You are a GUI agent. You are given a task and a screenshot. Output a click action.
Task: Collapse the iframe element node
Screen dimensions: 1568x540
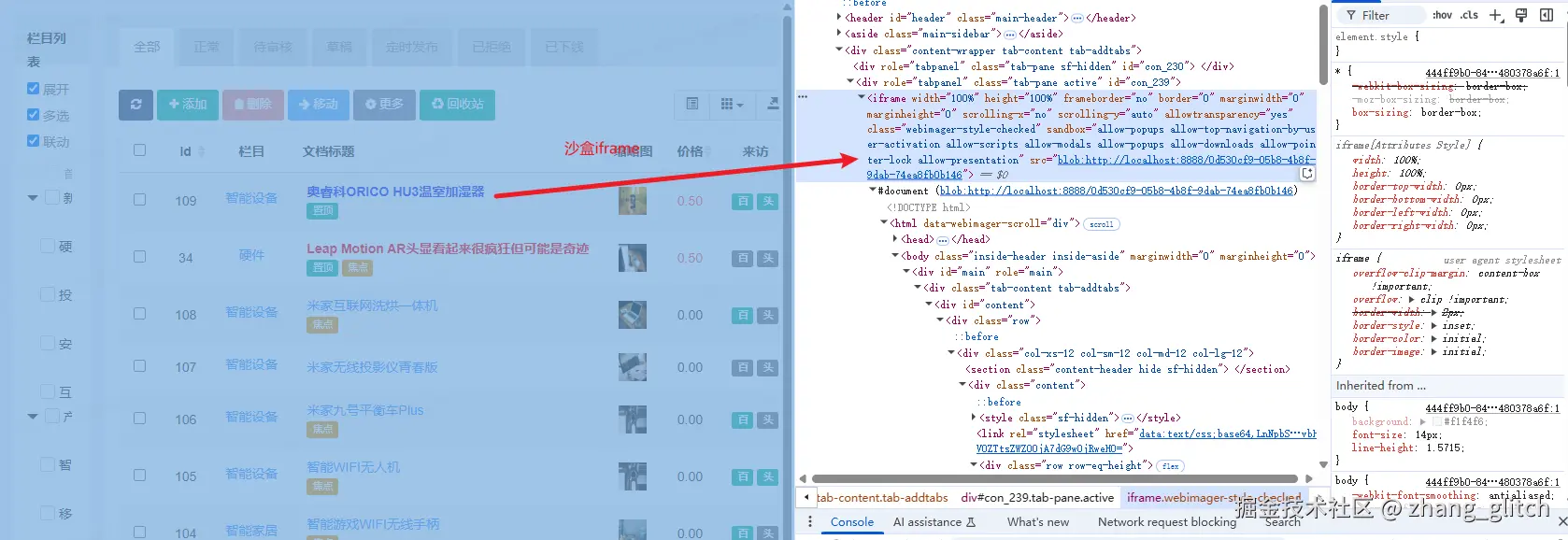click(862, 97)
